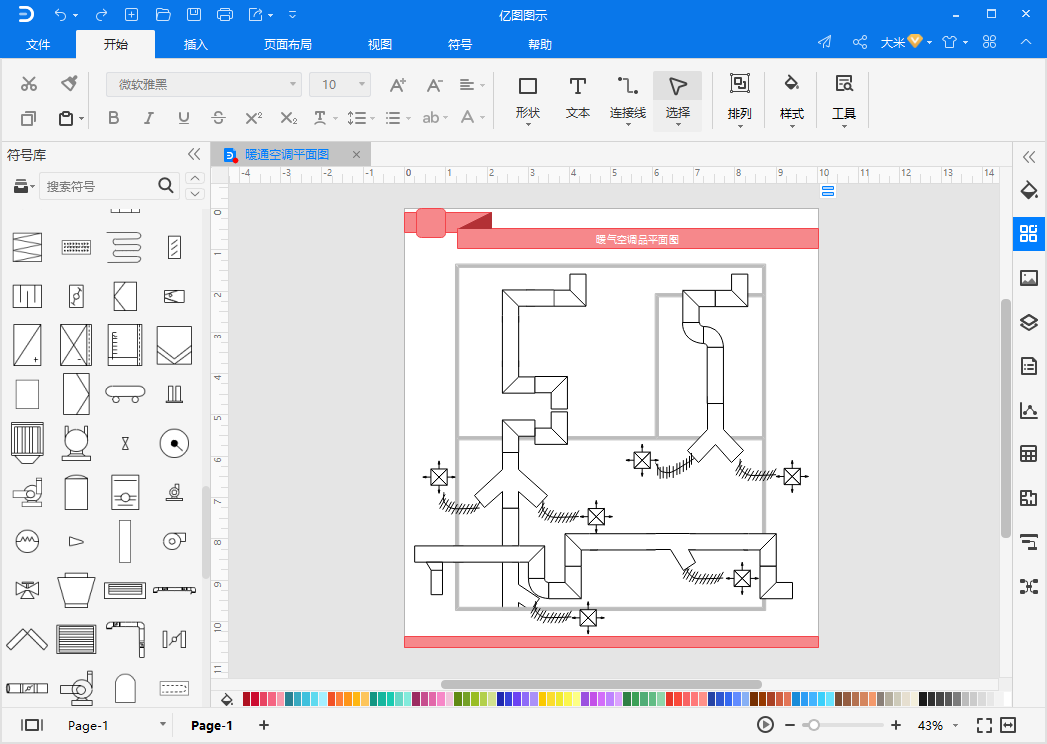
Task: Toggle Underline formatting
Action: (184, 118)
